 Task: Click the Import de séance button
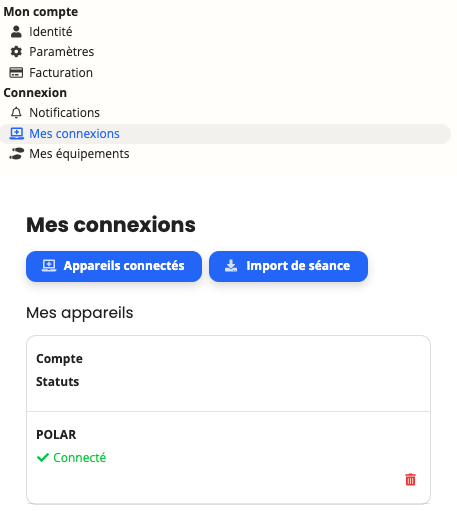(288, 266)
